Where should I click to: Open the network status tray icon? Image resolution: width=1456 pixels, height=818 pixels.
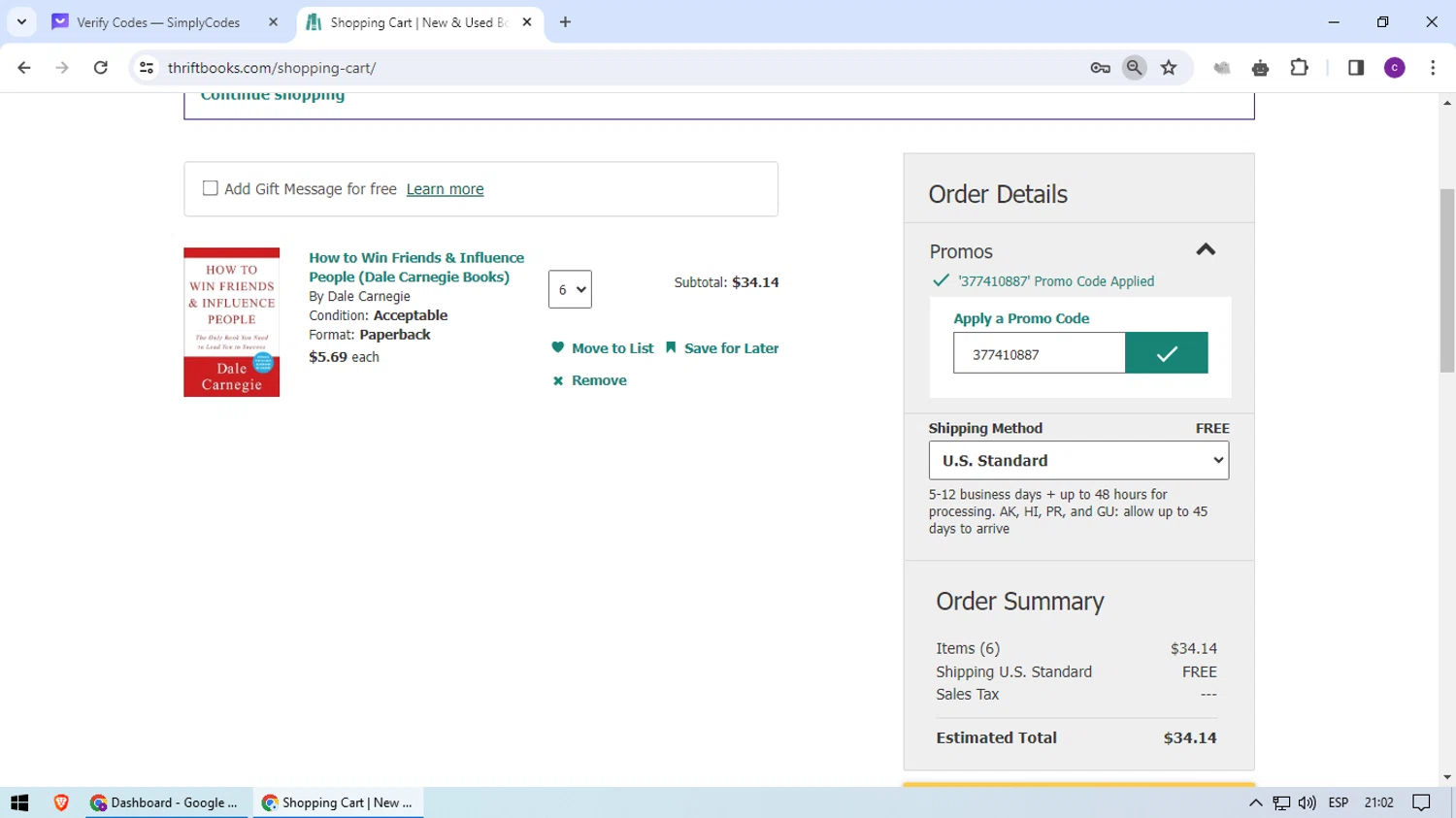(1281, 802)
